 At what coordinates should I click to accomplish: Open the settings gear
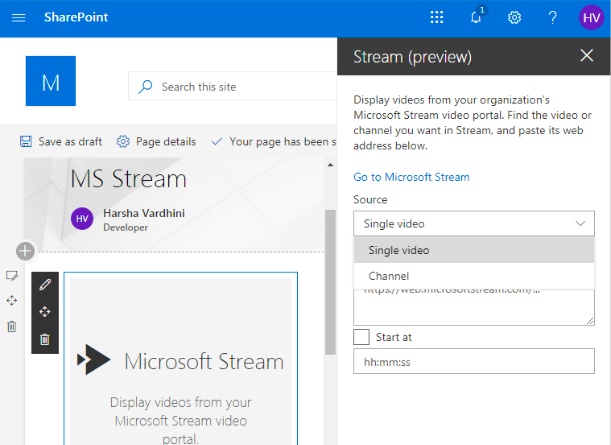coord(514,18)
